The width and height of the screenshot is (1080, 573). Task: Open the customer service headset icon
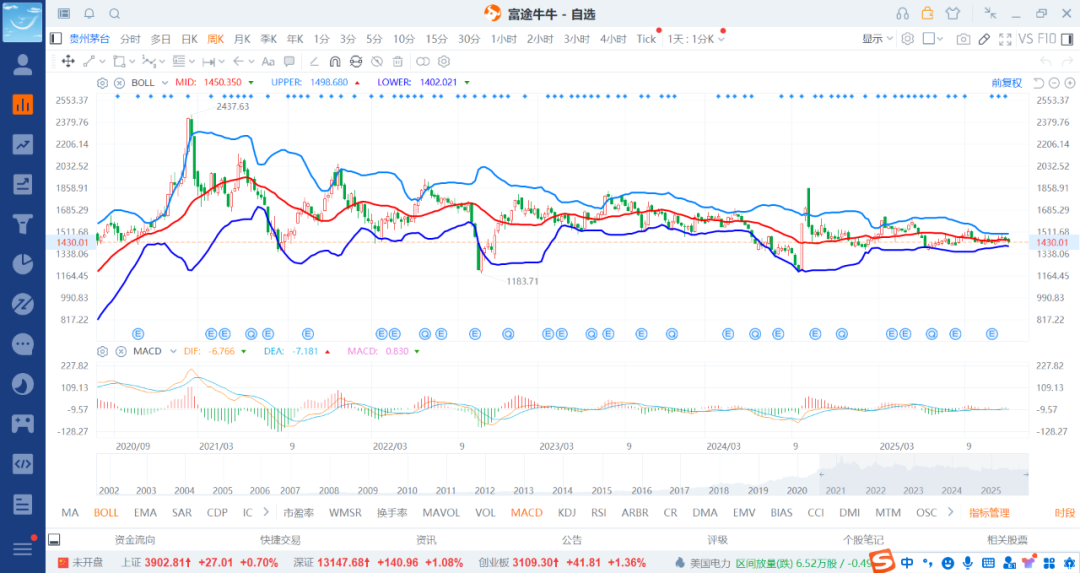click(x=902, y=14)
